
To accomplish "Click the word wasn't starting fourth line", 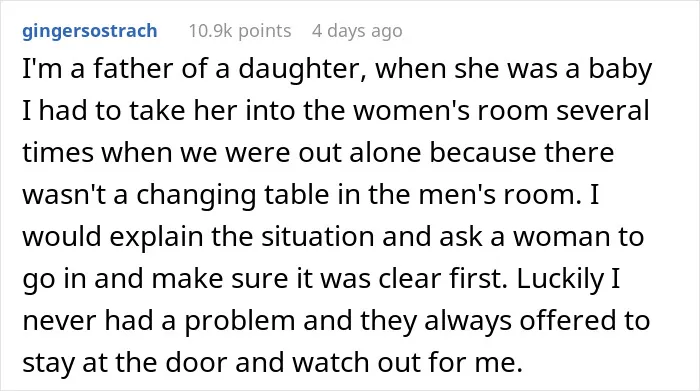I will click(64, 195).
